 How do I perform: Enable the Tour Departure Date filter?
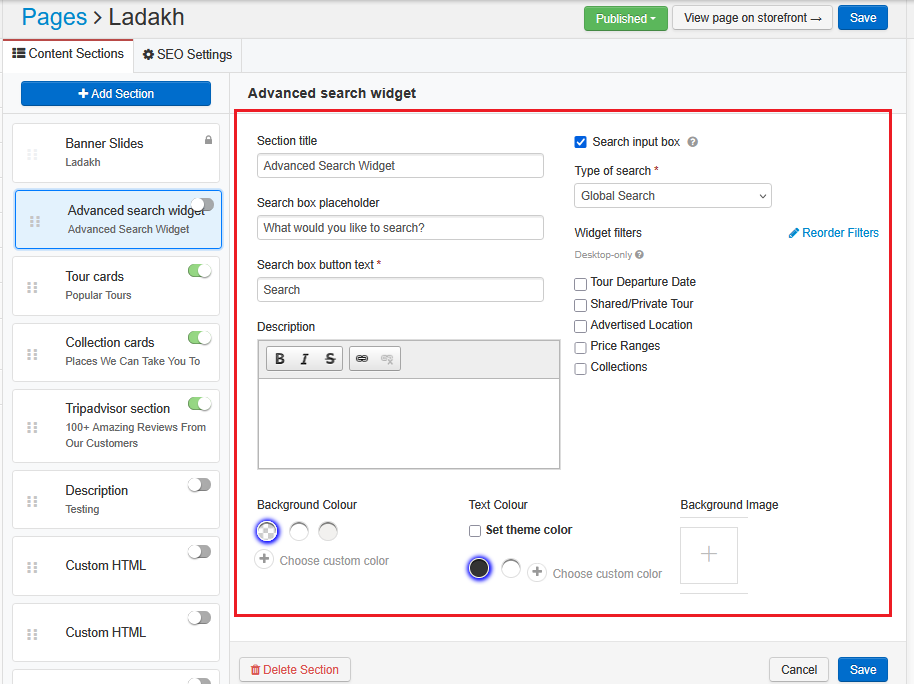[581, 284]
